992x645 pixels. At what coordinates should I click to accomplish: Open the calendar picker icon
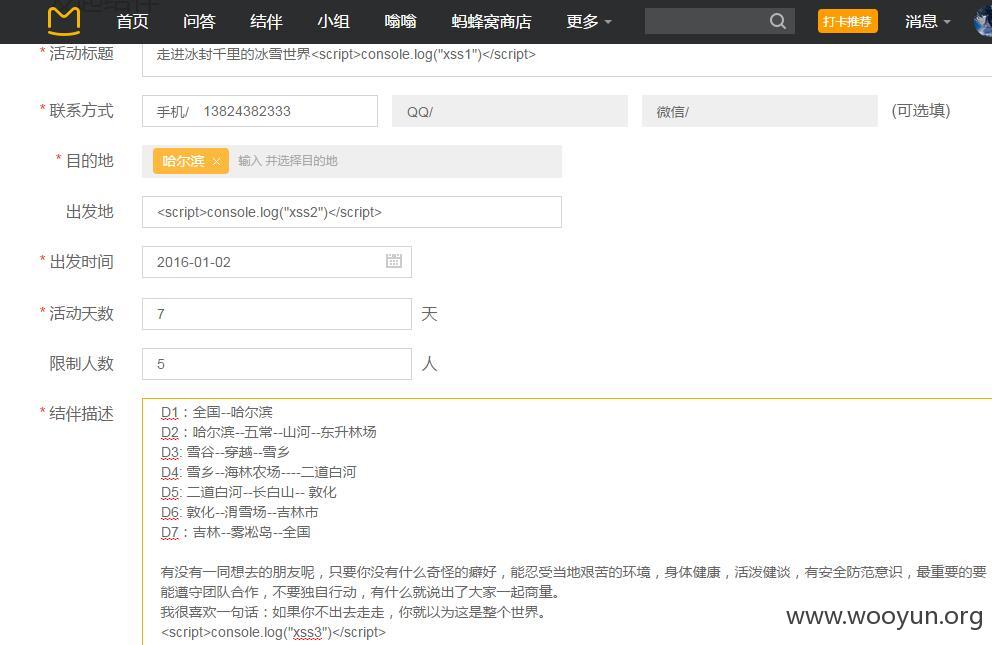coord(394,261)
